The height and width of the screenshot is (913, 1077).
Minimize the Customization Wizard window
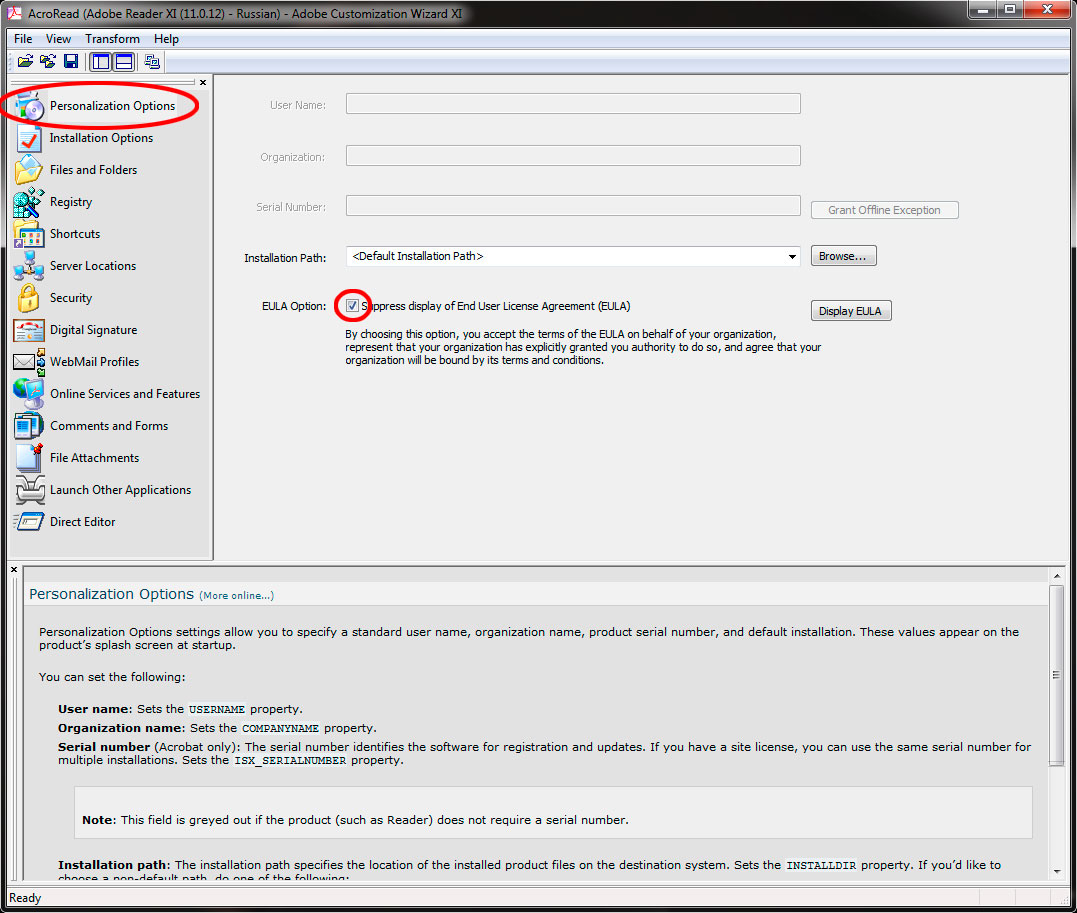tap(983, 10)
